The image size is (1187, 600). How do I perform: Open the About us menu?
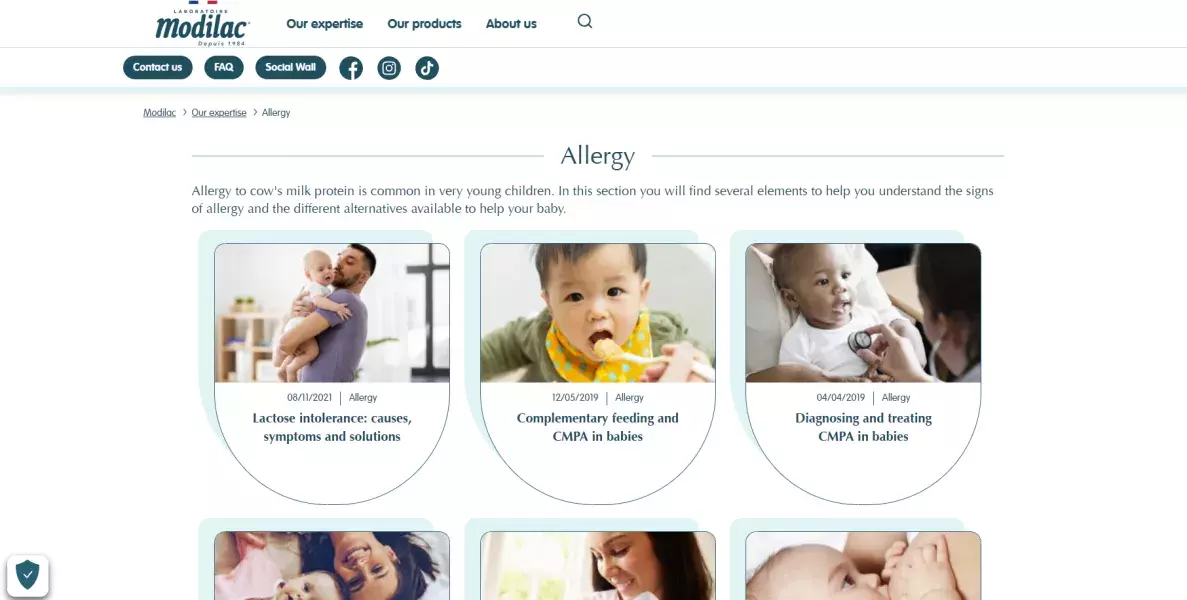coord(511,23)
